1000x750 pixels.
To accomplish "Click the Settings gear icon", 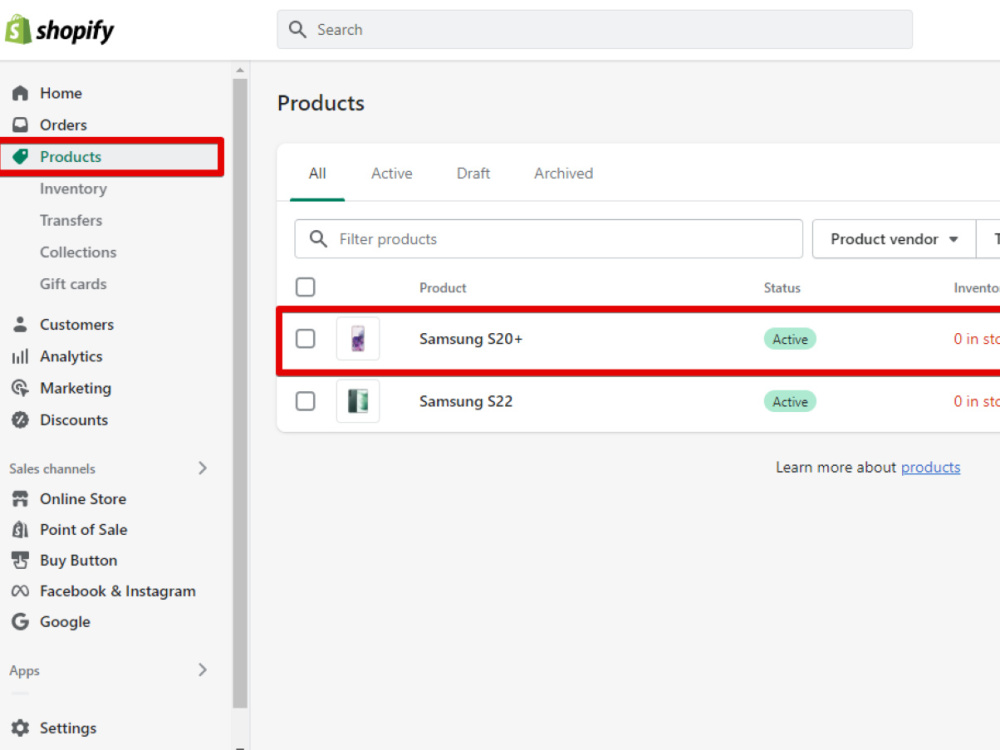I will click(x=20, y=728).
